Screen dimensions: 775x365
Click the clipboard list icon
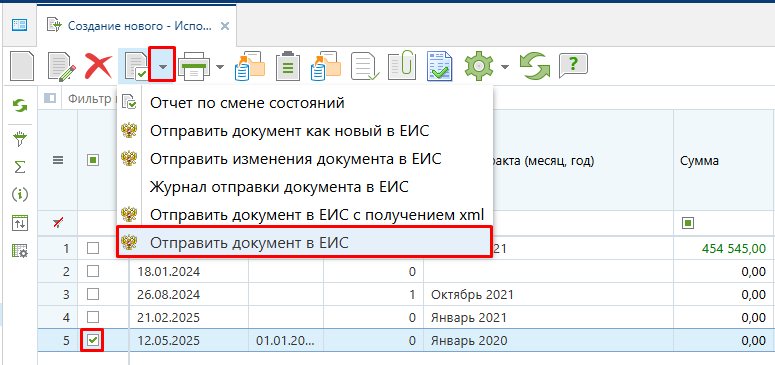click(x=287, y=66)
